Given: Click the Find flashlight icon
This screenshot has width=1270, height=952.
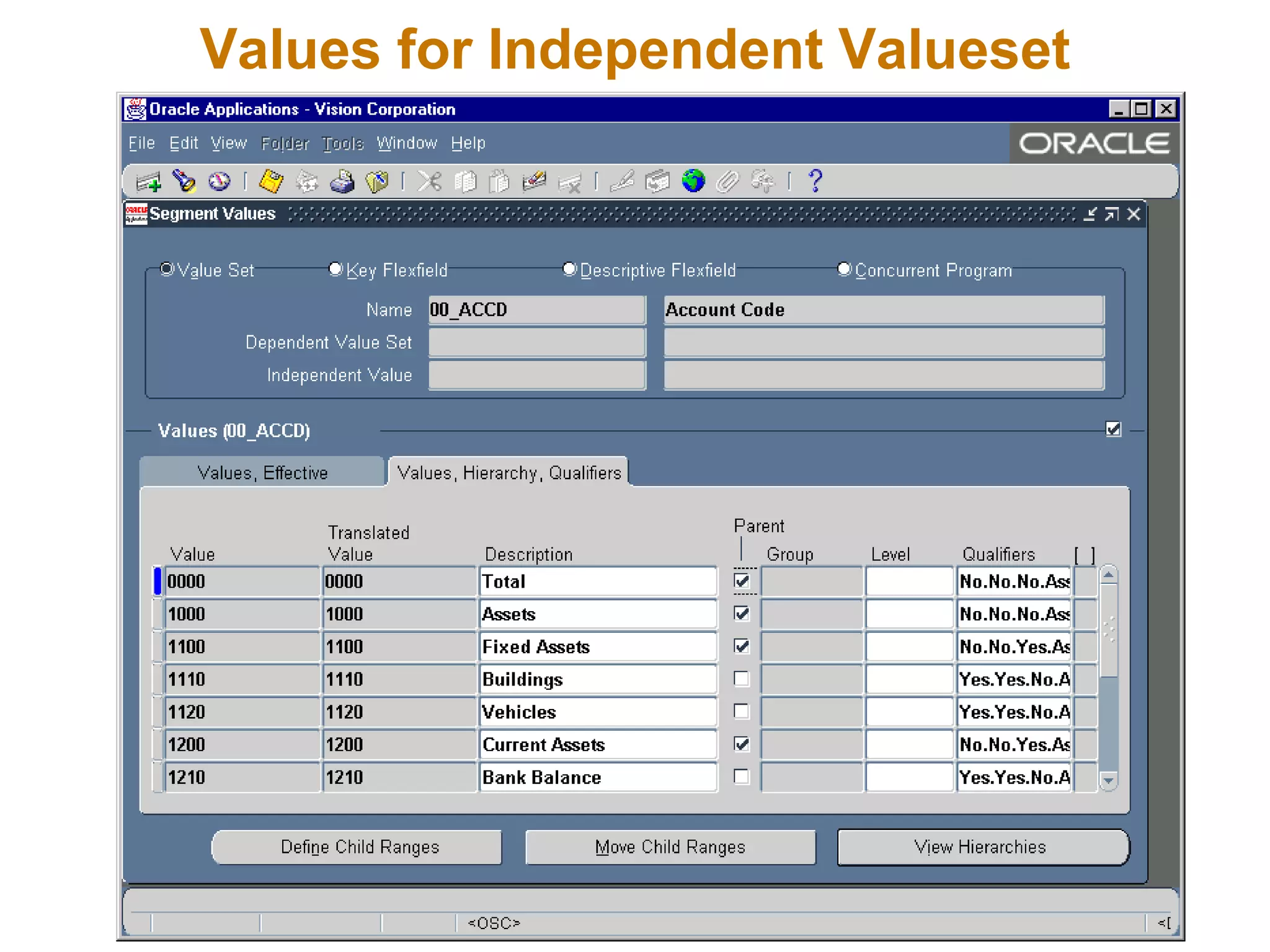Looking at the screenshot, I should [184, 181].
